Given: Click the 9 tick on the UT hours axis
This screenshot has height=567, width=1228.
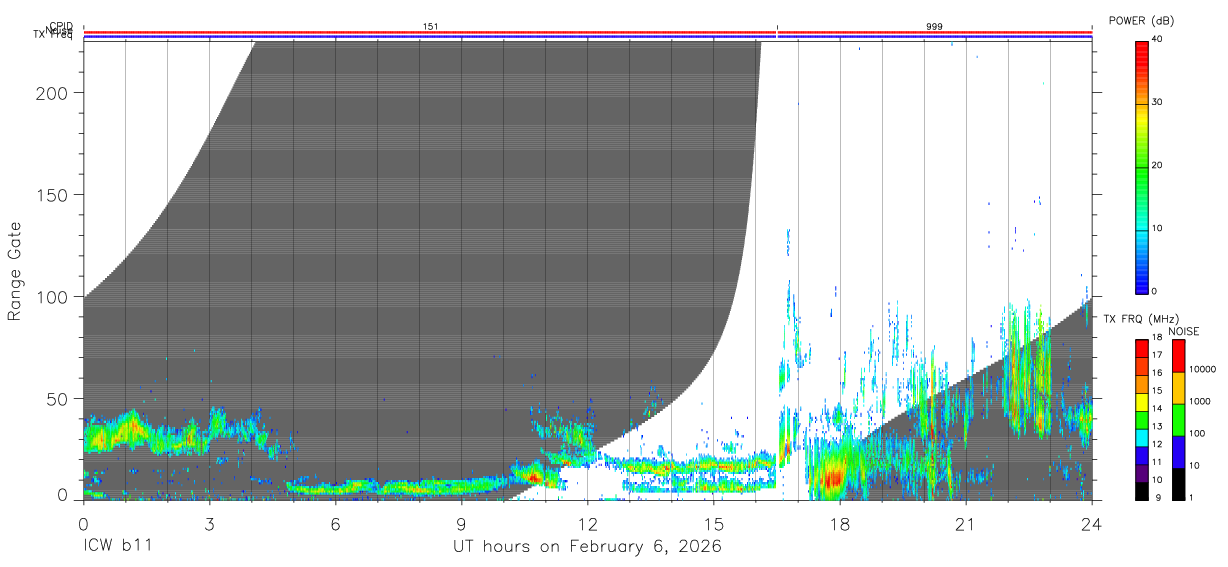Looking at the screenshot, I should click(461, 524).
